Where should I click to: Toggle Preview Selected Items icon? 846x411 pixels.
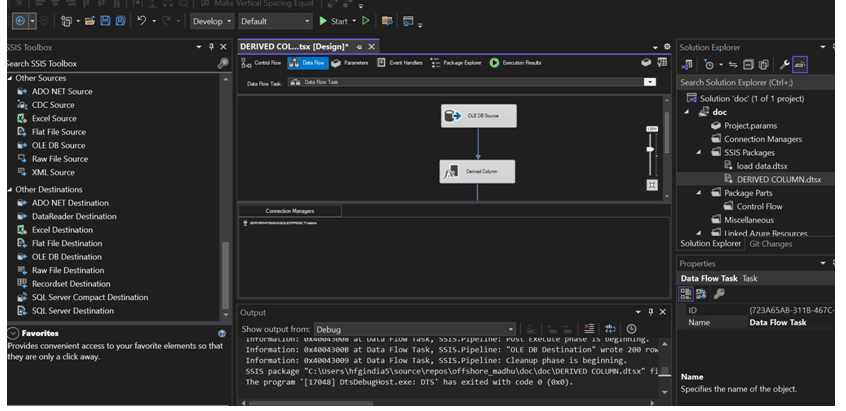click(800, 65)
